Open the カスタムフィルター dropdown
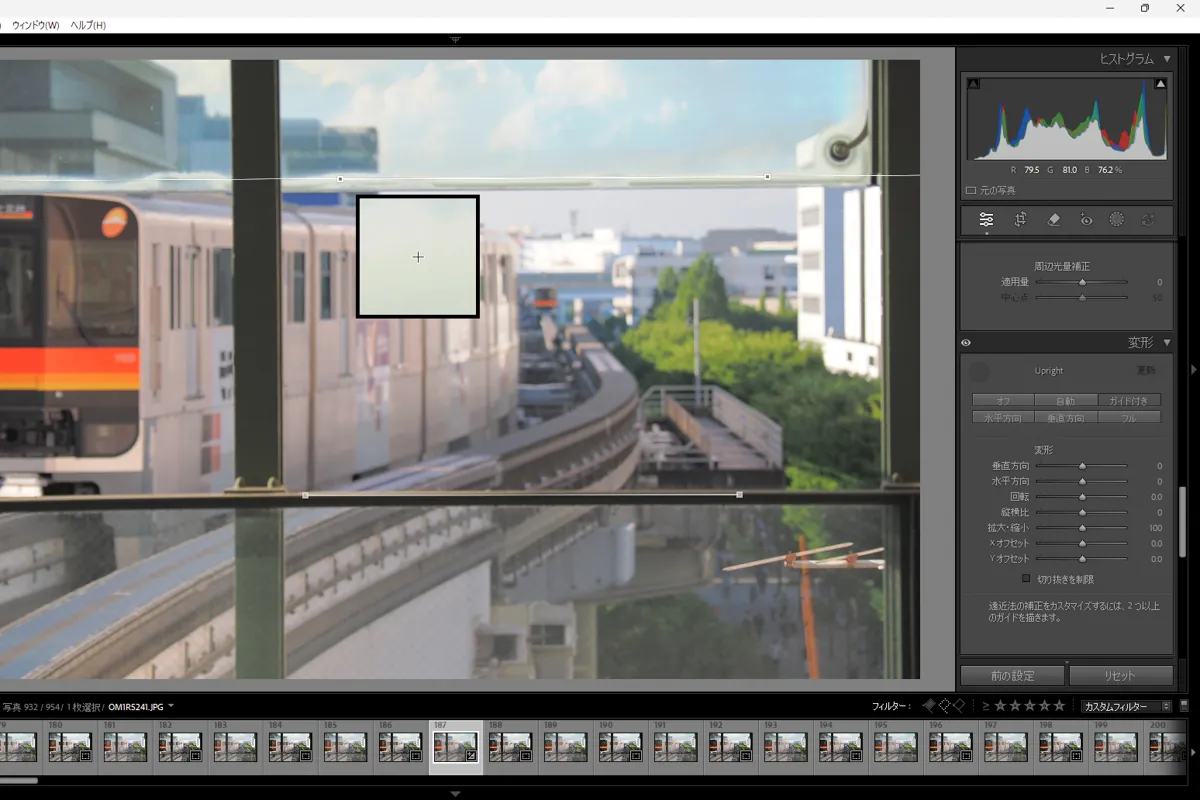This screenshot has width=1200, height=800. [x=1124, y=706]
